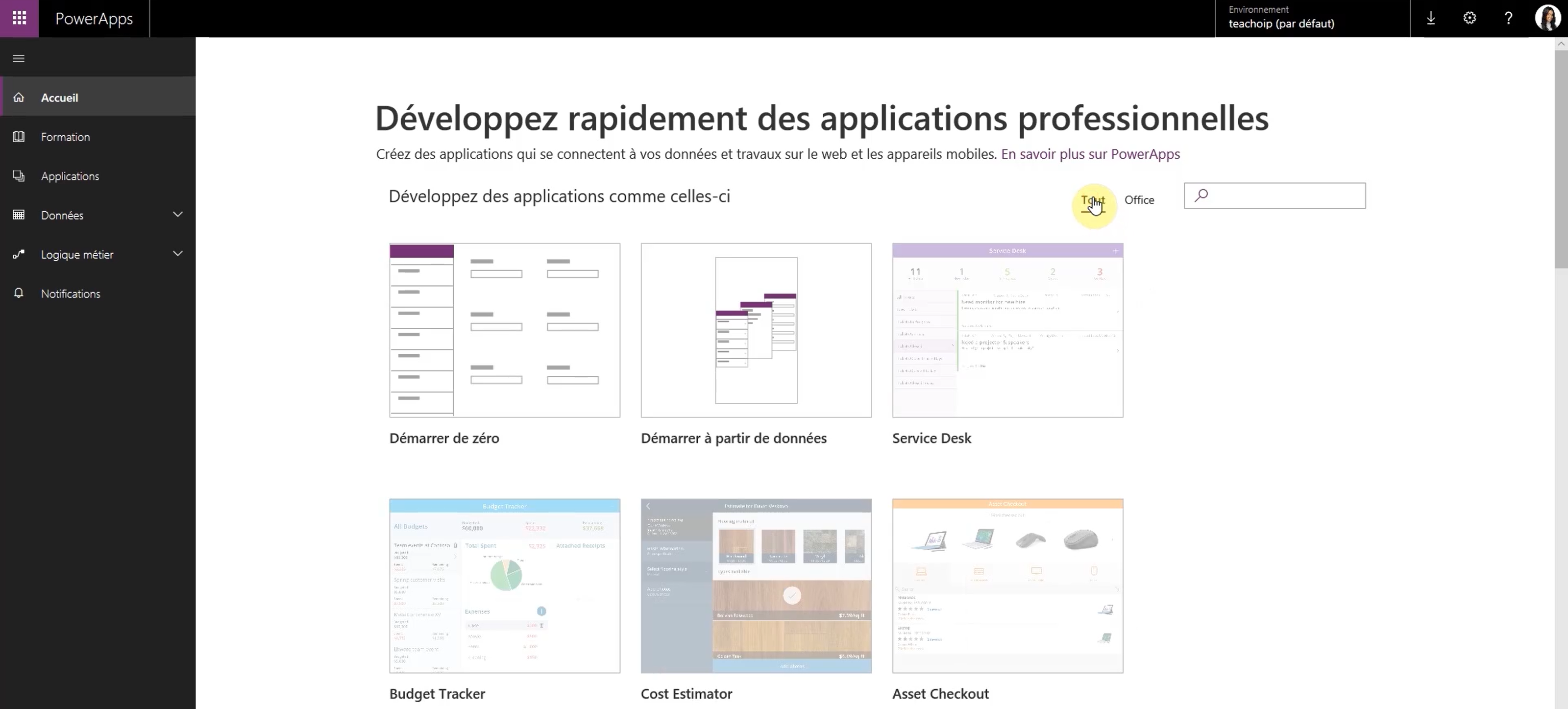Click the Notifications bell icon

19,293
